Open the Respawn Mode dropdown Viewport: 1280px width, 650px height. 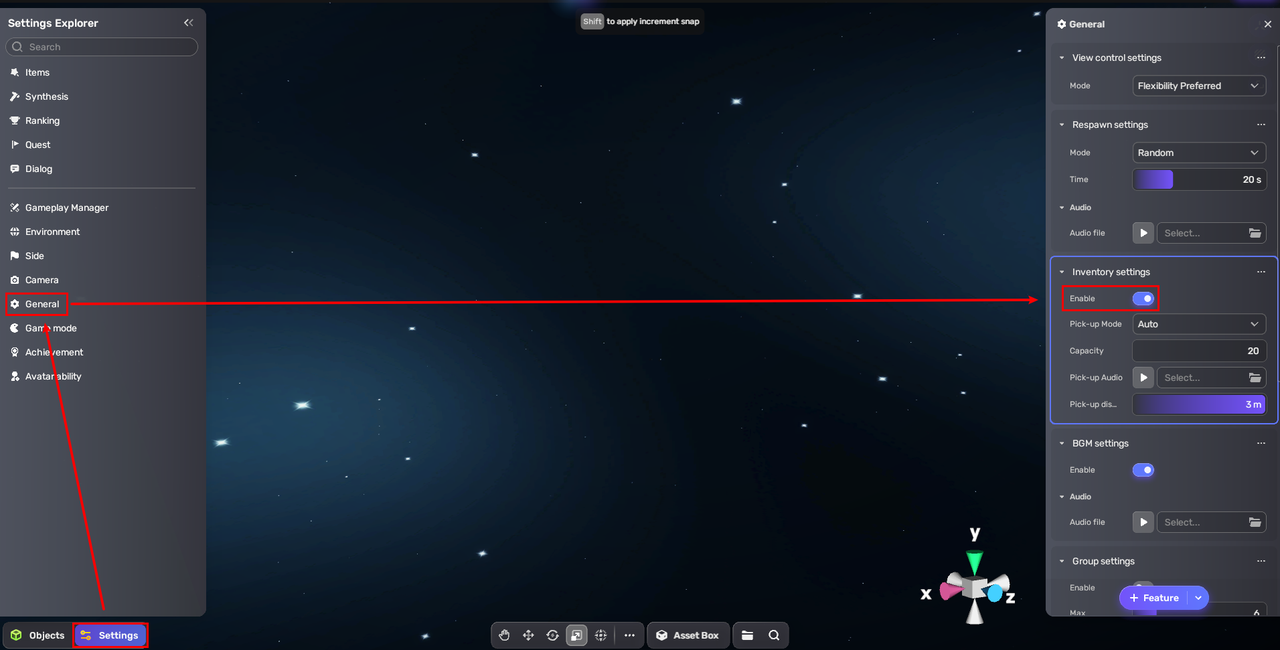click(x=1199, y=153)
